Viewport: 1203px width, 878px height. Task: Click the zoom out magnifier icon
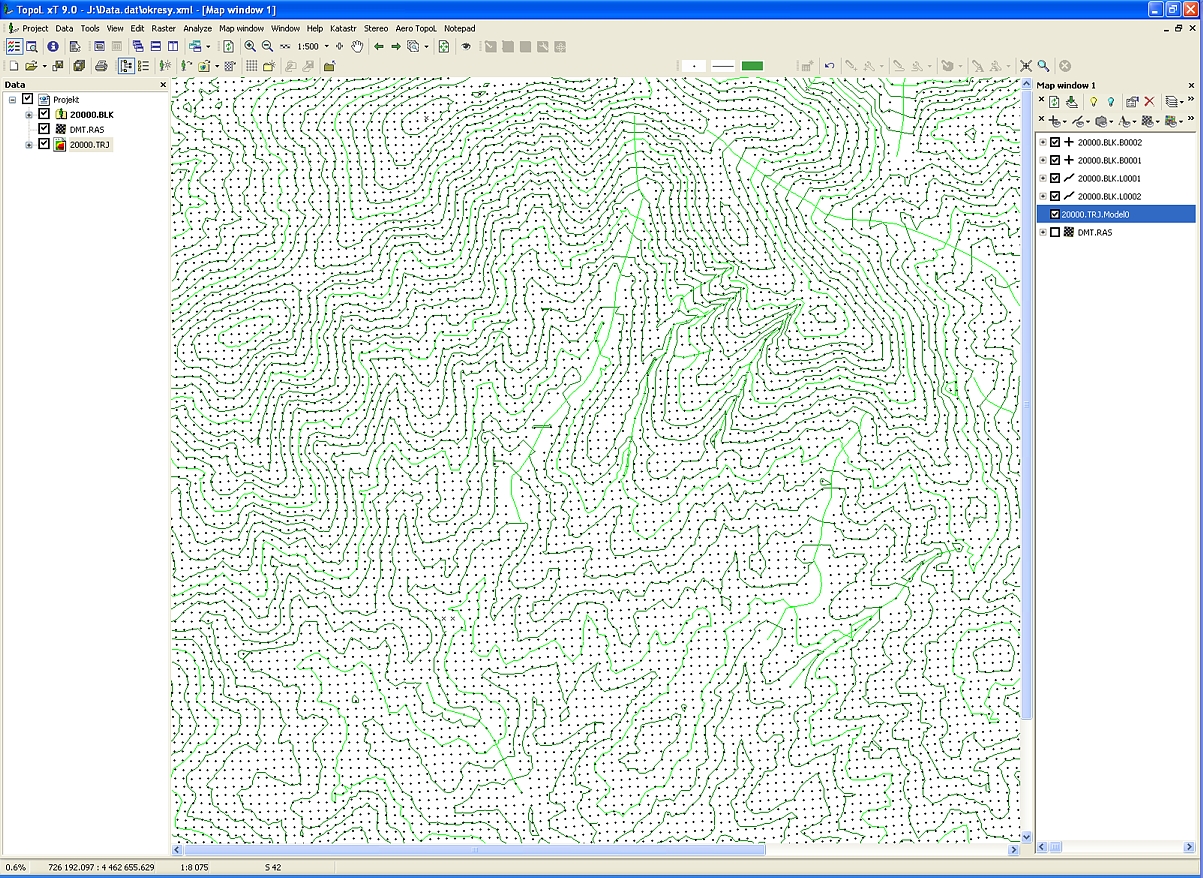click(x=267, y=47)
